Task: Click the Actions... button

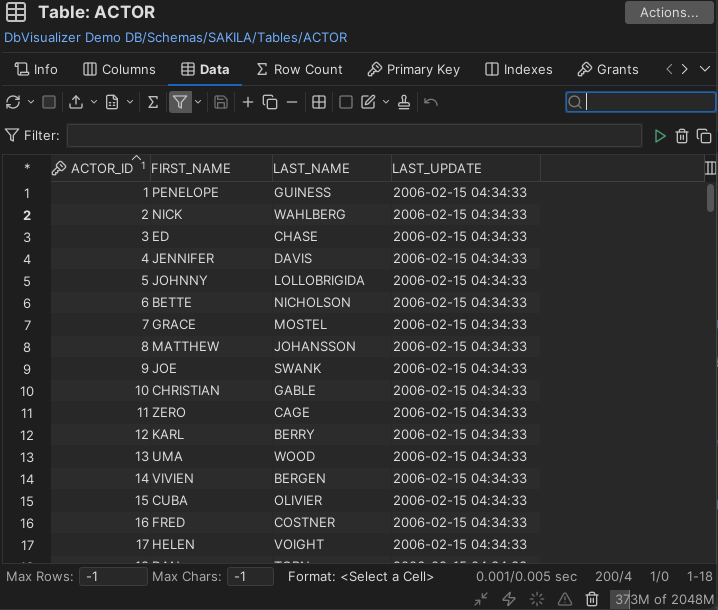Action: 669,13
